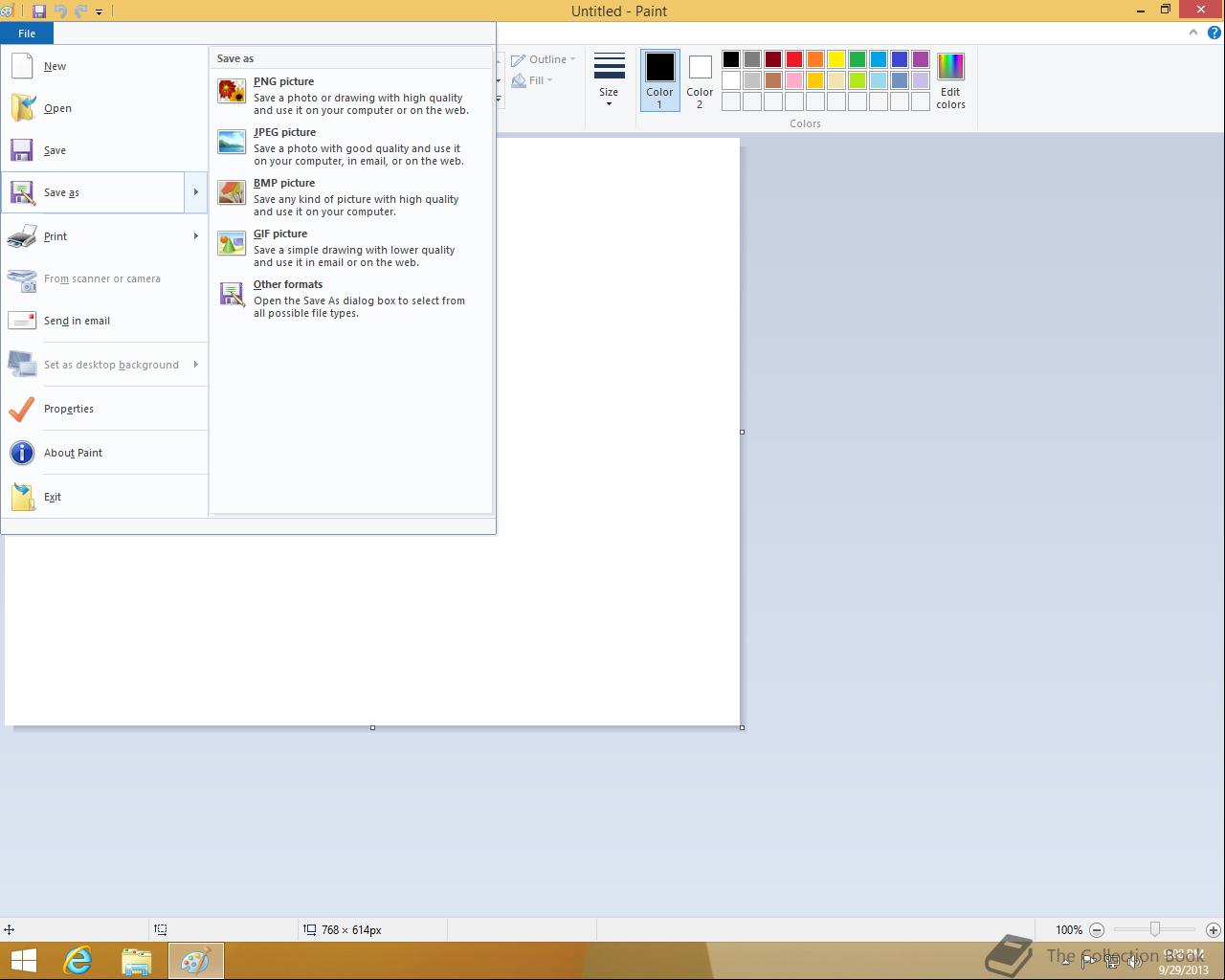The height and width of the screenshot is (980, 1225).
Task: Pick the yellow color swatch
Action: point(836,59)
